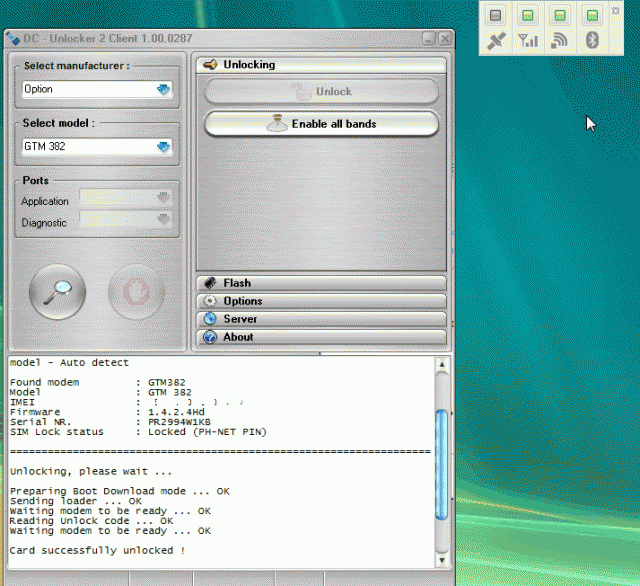Expand the Server section
Image resolution: width=640 pixels, height=586 pixels.
[322, 319]
